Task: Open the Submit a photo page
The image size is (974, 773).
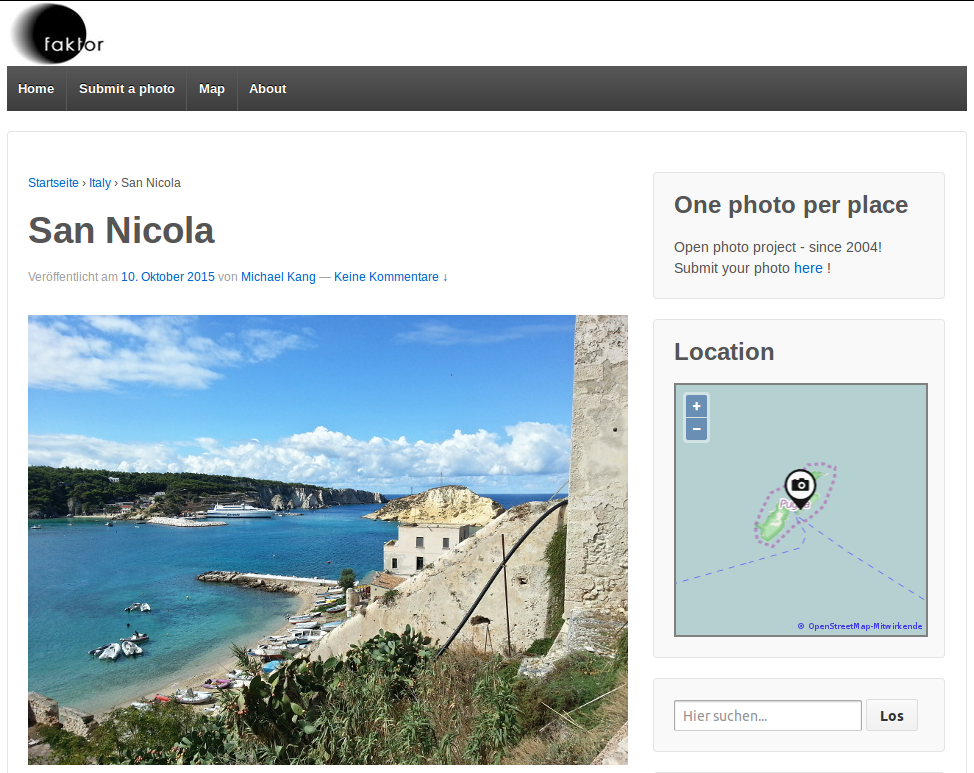Action: click(x=127, y=89)
